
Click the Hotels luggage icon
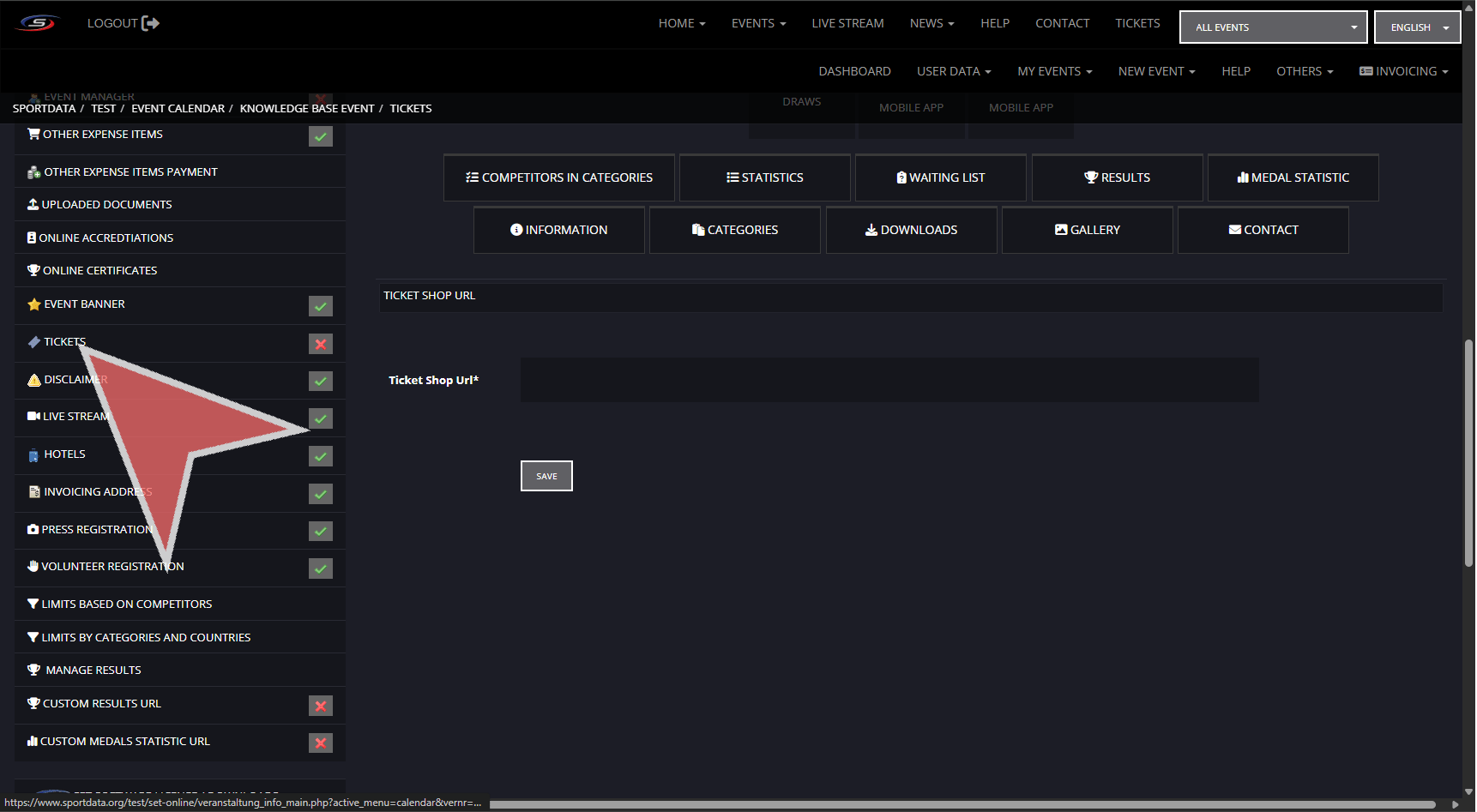(33, 455)
